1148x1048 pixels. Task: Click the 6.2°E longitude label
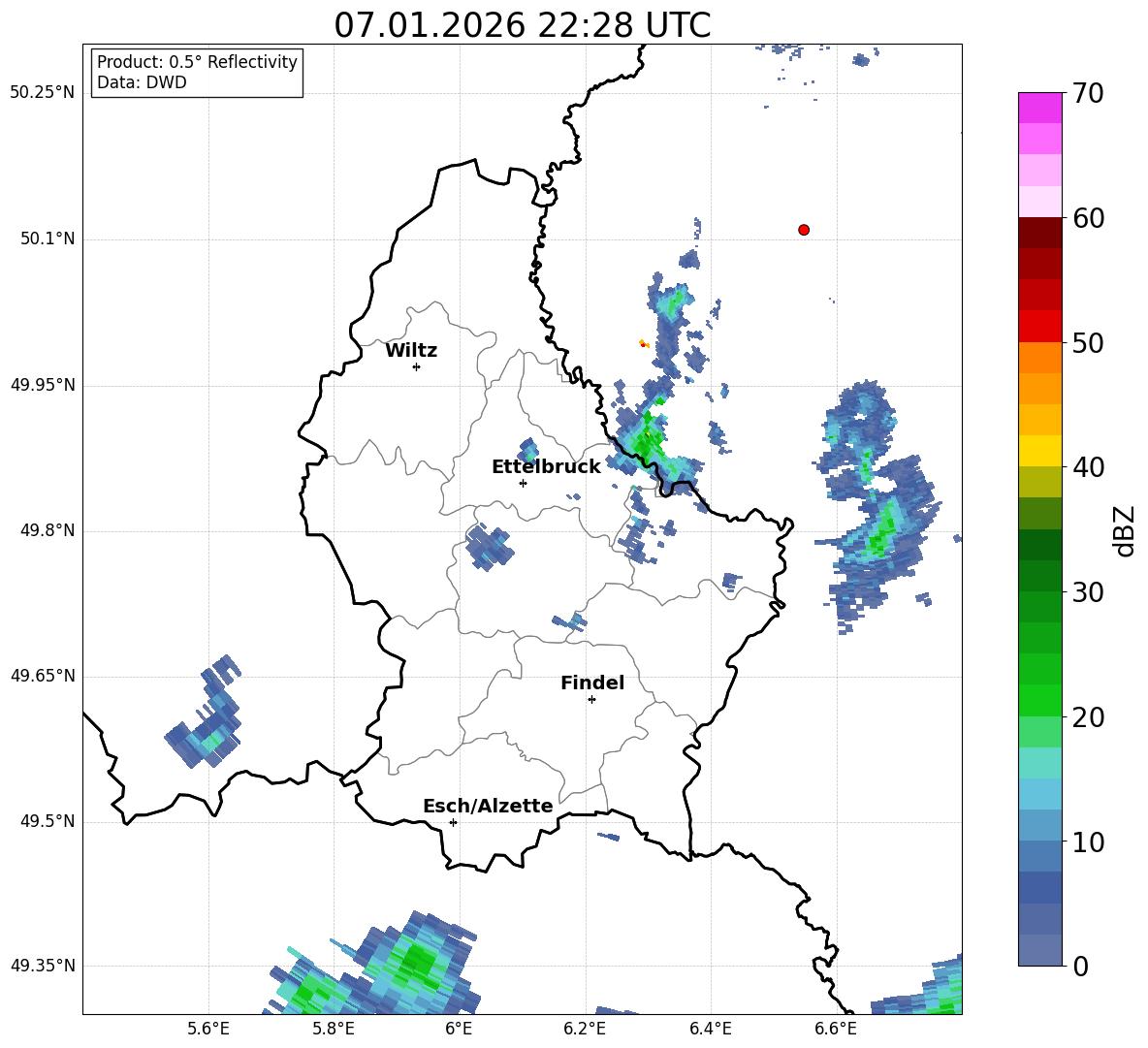(585, 1029)
